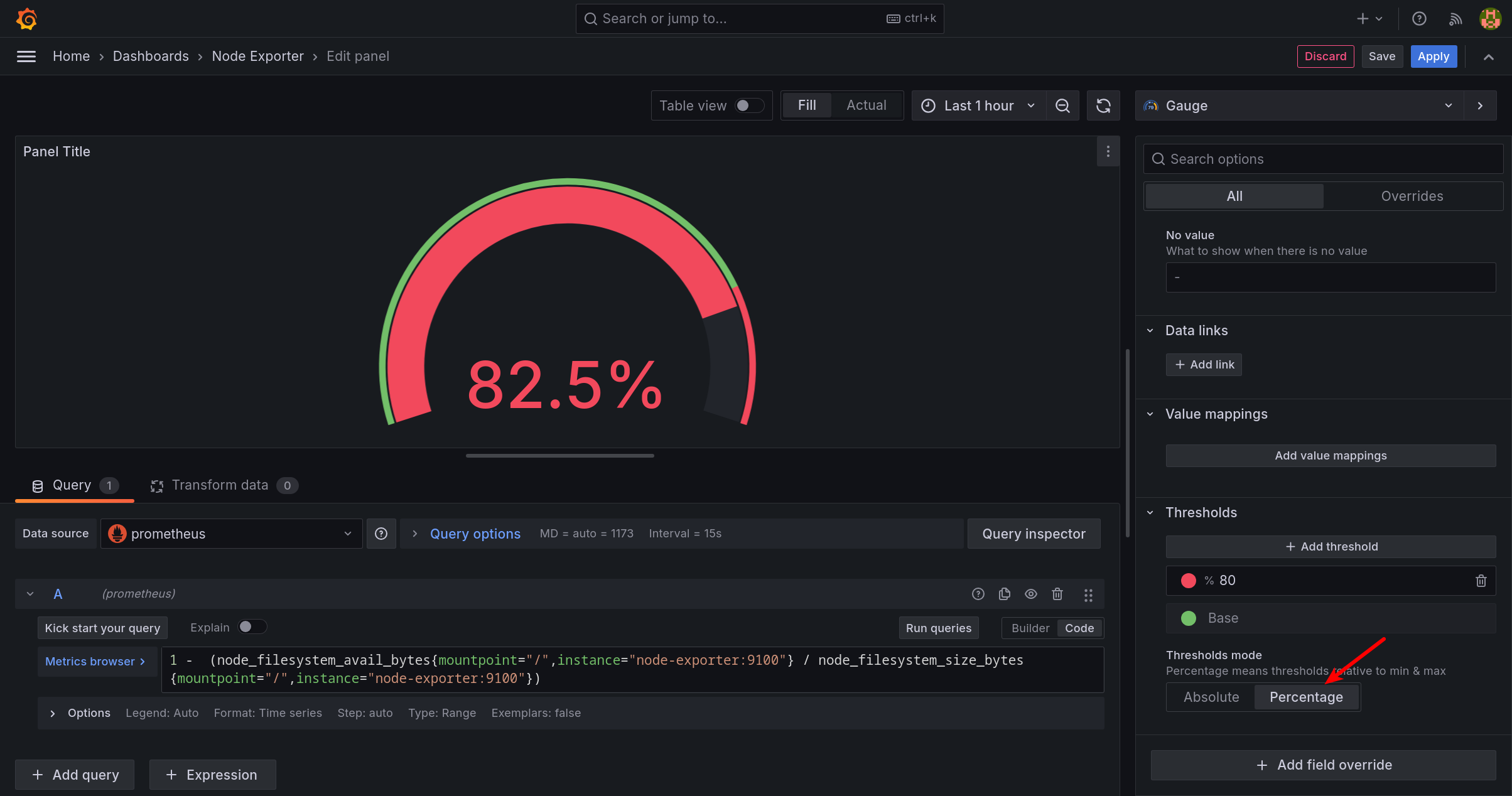Delete the 80 percent threshold
Viewport: 1512px width, 796px height.
tap(1481, 581)
